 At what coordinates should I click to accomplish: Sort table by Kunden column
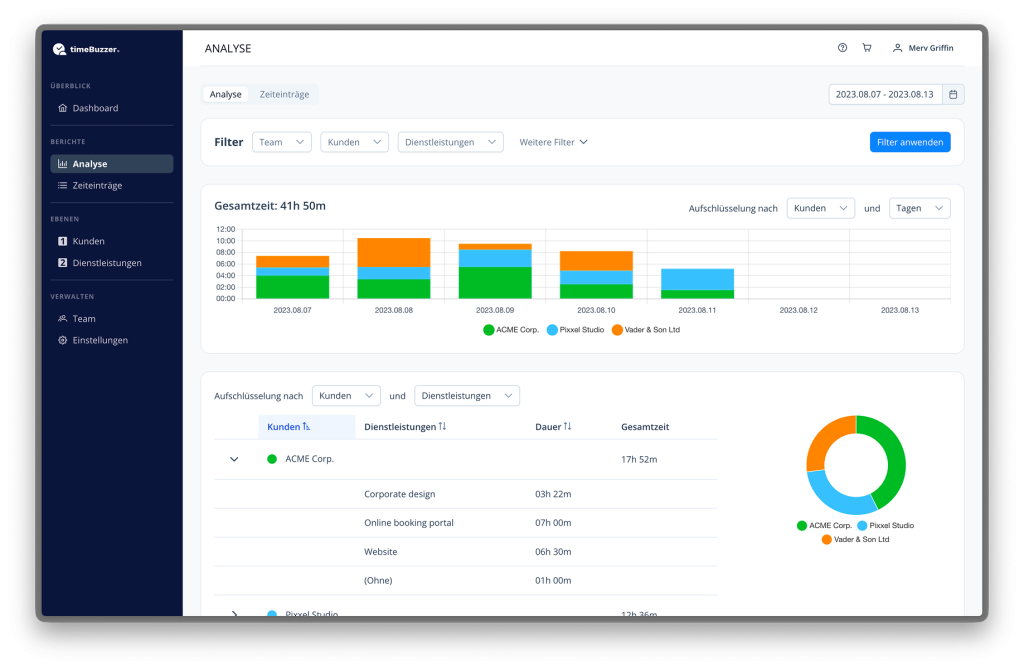point(288,427)
